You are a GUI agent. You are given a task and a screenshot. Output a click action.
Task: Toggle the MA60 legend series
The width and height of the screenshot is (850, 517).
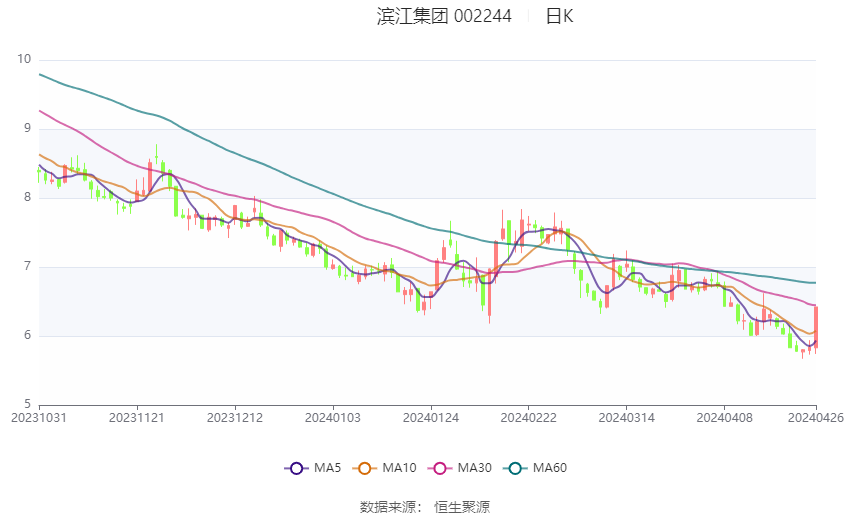tap(535, 468)
